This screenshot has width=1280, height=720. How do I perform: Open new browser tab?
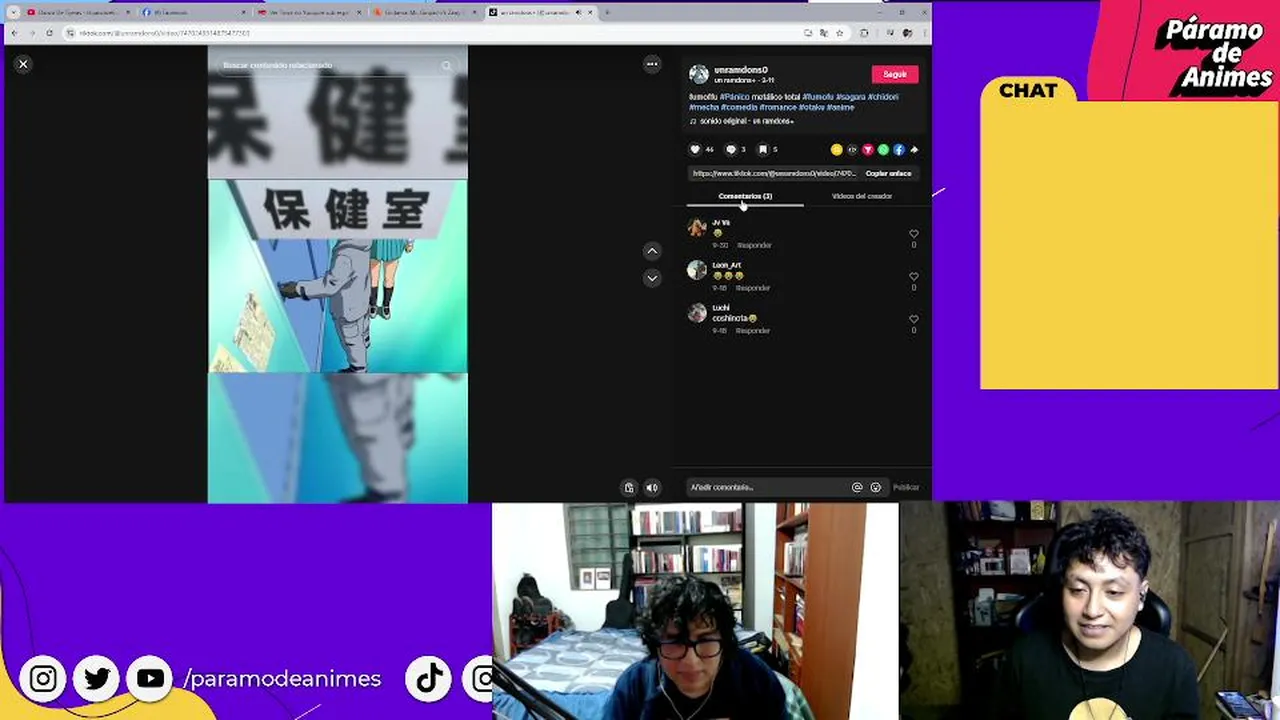(x=607, y=12)
